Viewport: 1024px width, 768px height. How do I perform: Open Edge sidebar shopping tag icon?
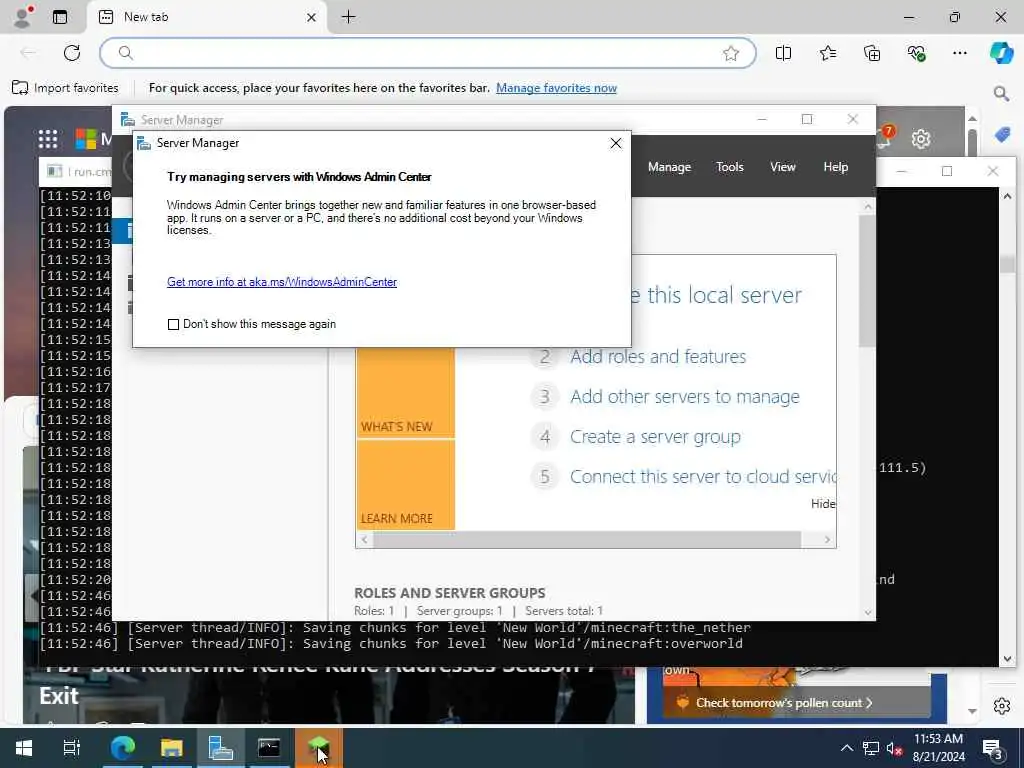1002,135
